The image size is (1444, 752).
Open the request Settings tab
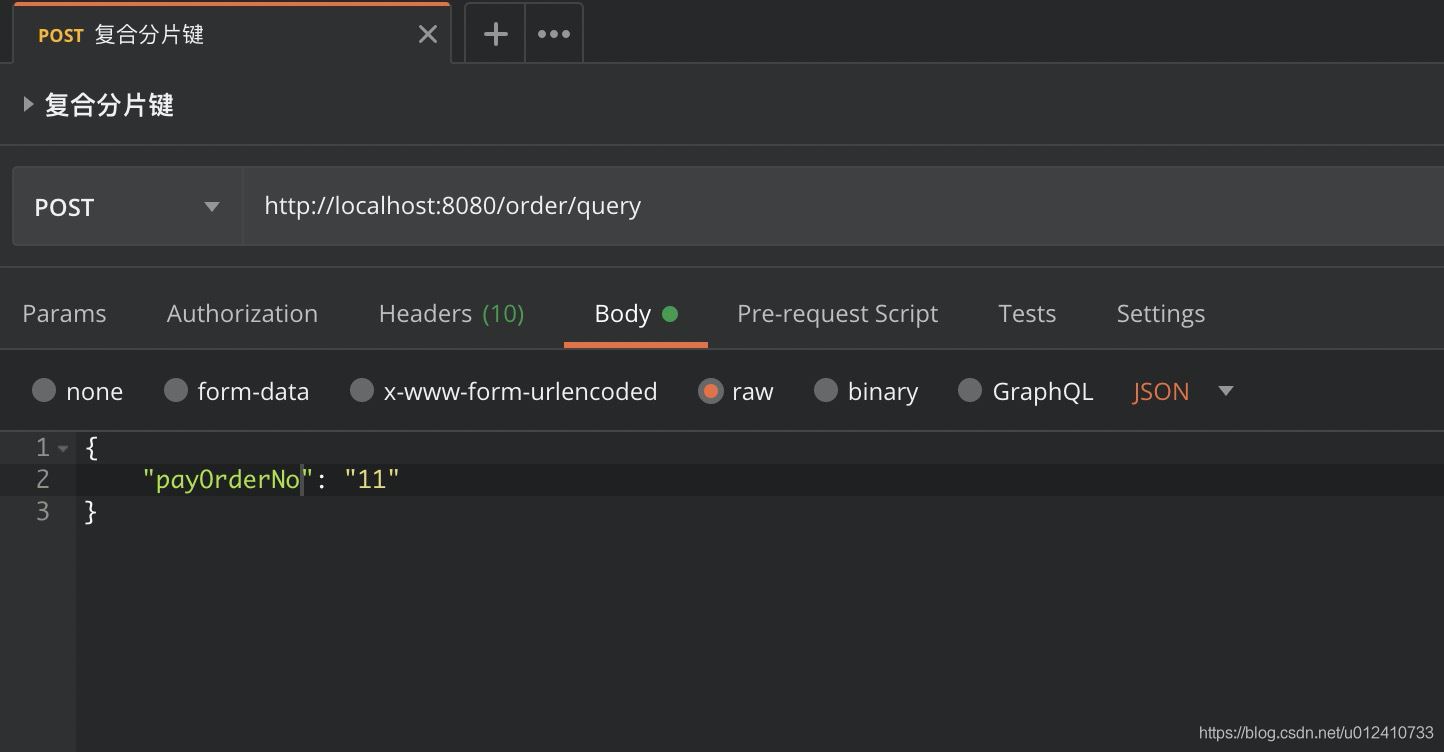1160,314
